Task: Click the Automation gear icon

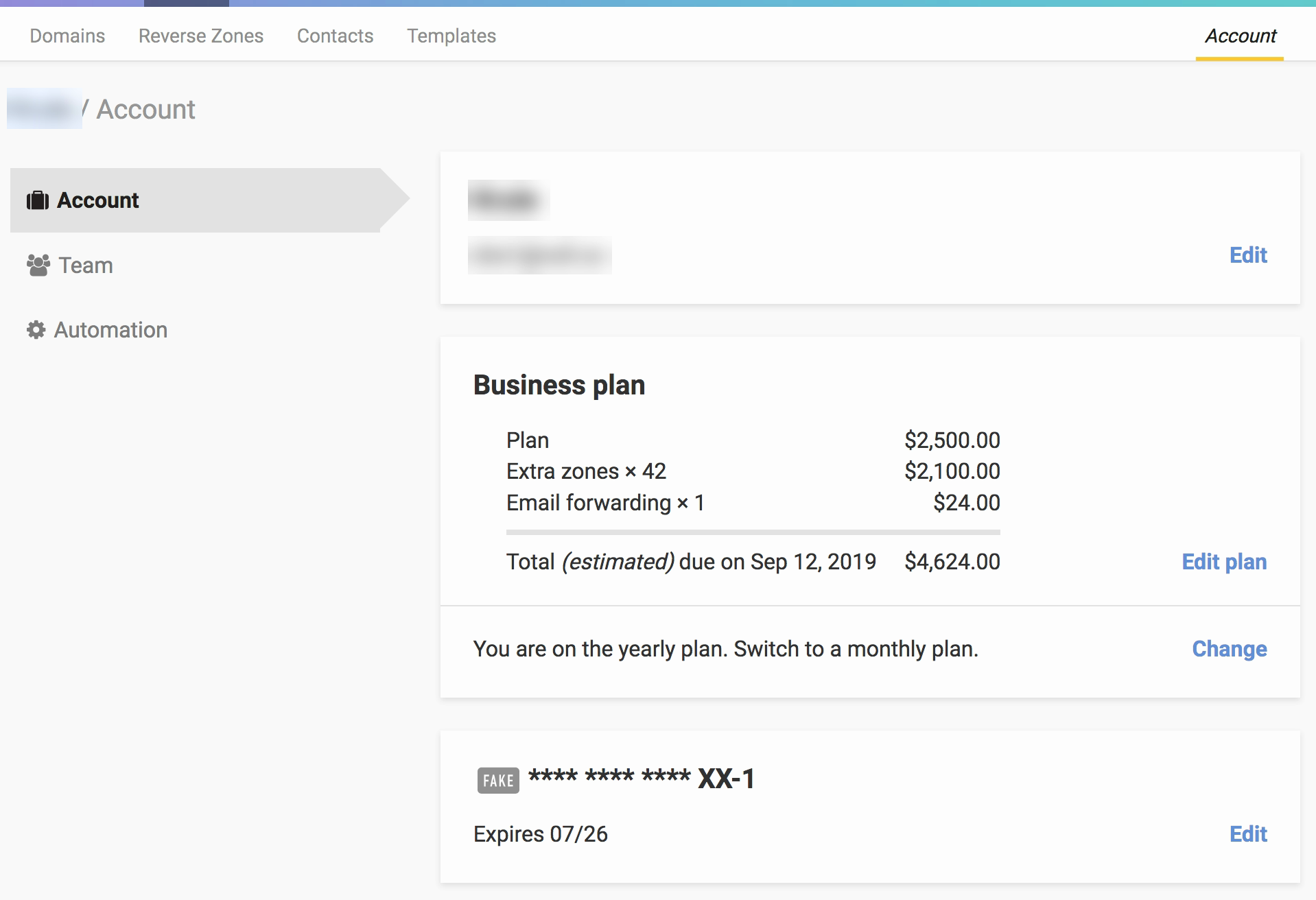Action: (x=36, y=330)
